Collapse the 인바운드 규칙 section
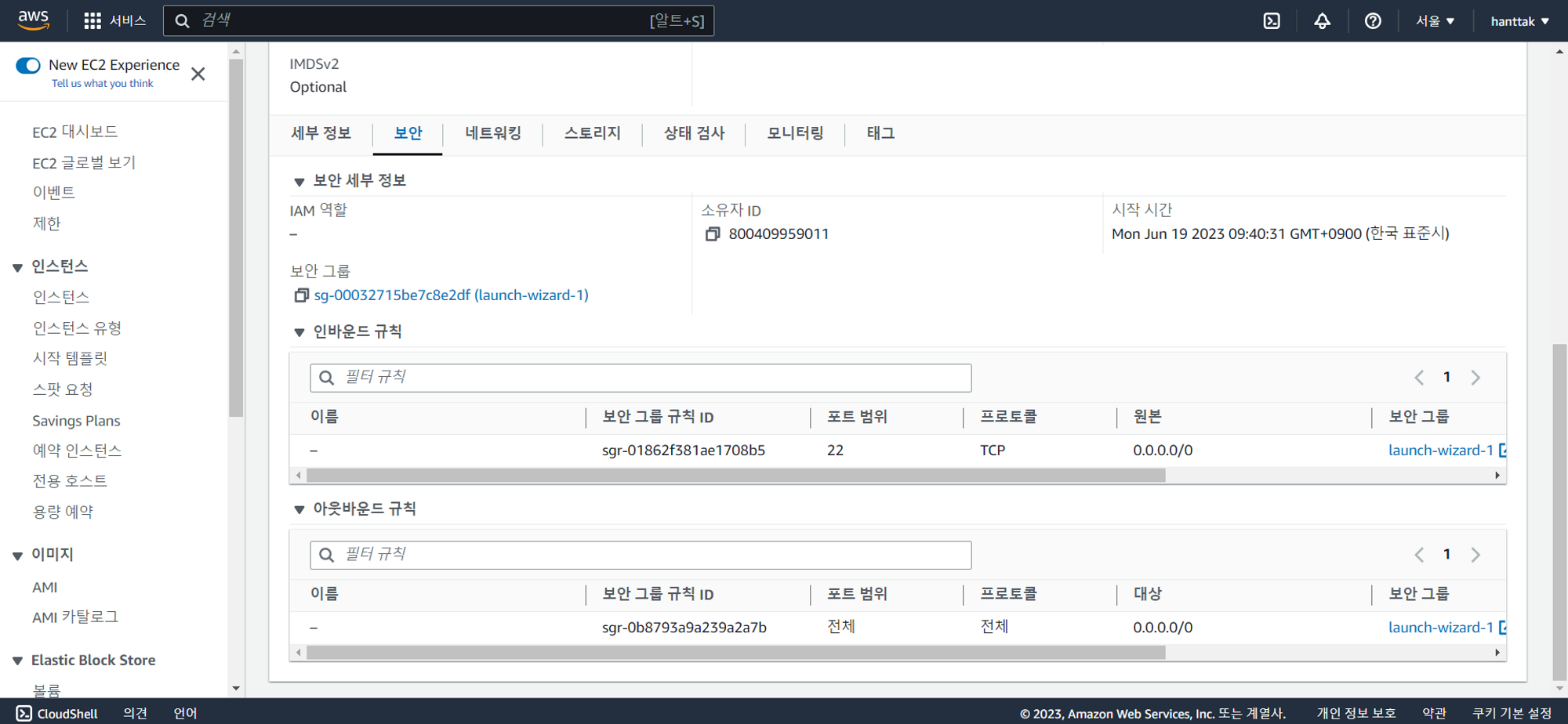 click(299, 332)
